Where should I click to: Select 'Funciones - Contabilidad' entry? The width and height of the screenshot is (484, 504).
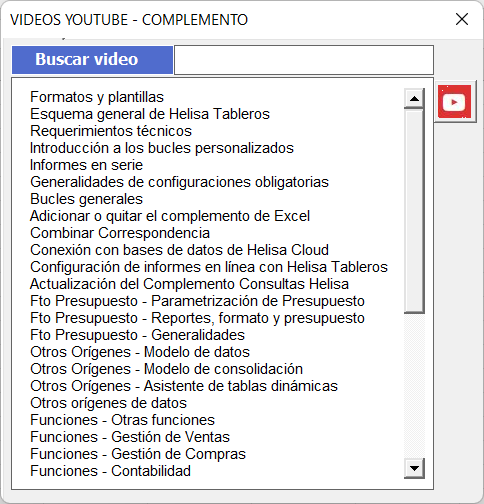tap(110, 471)
